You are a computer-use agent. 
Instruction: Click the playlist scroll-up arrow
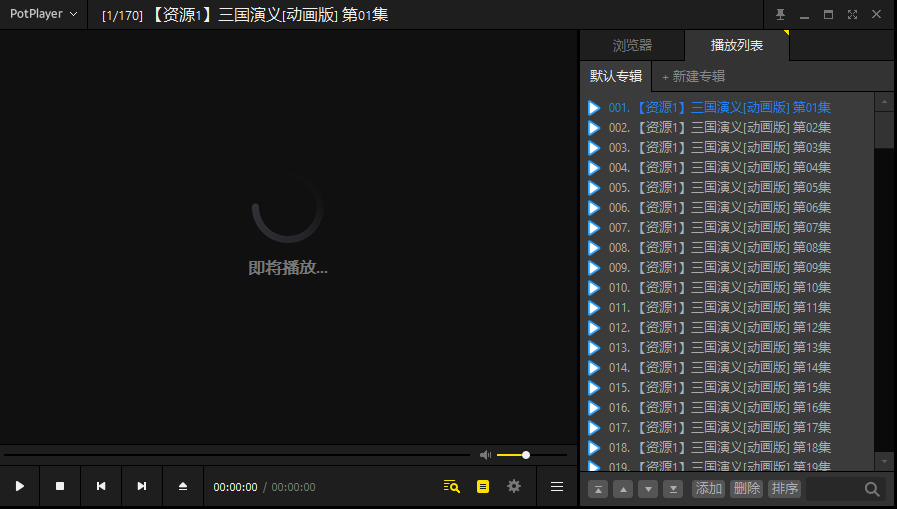[x=884, y=102]
